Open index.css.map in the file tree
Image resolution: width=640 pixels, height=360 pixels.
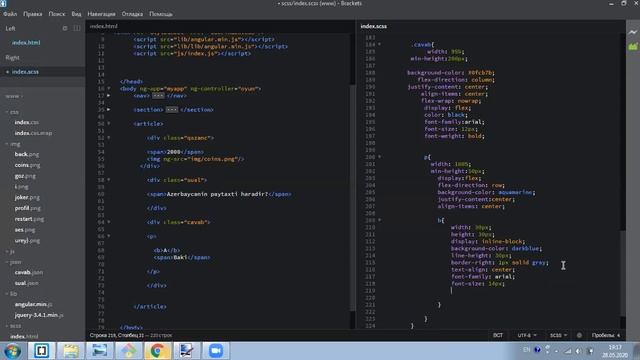33,133
